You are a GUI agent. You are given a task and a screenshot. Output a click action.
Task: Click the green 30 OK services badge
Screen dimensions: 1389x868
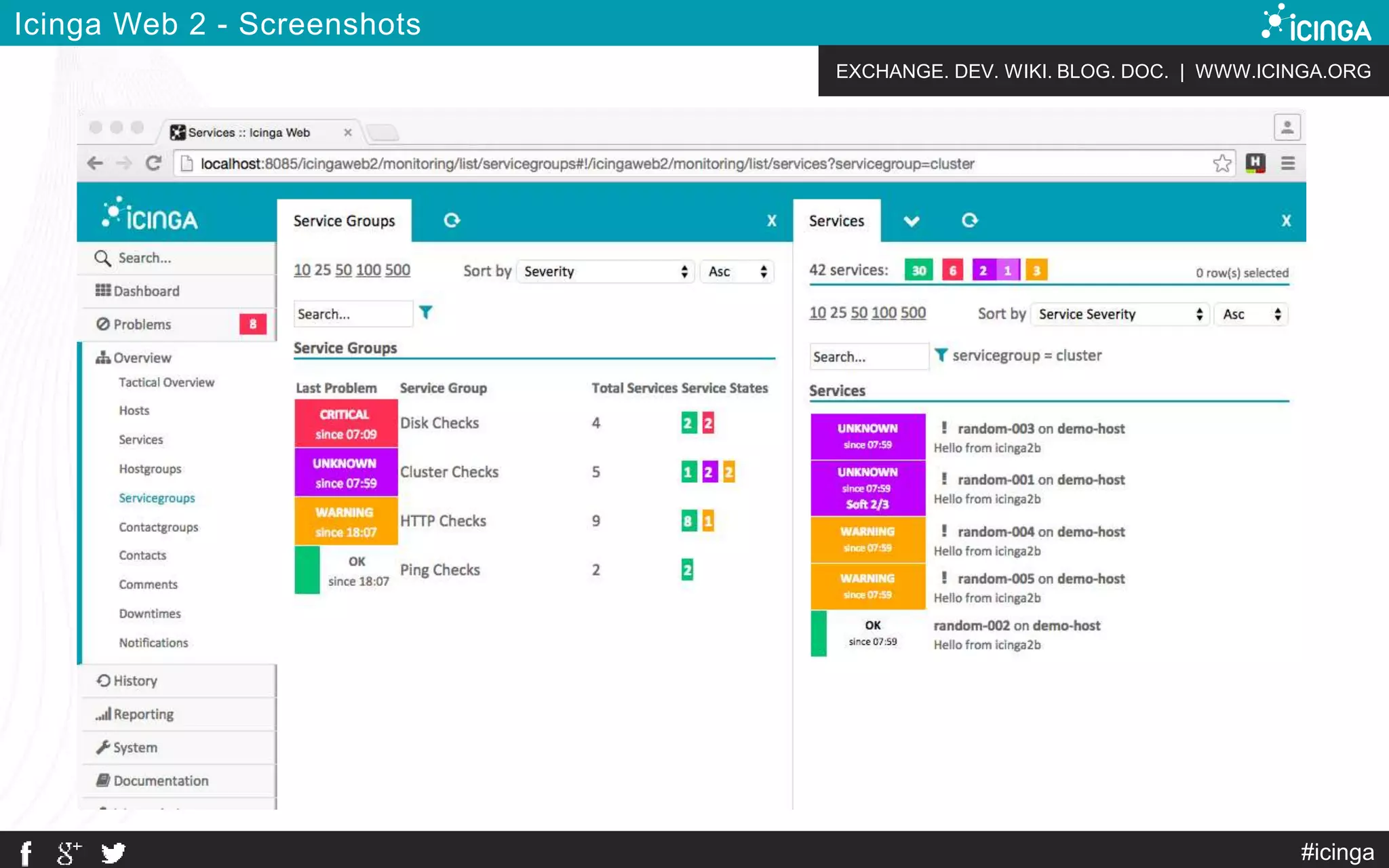click(x=919, y=271)
